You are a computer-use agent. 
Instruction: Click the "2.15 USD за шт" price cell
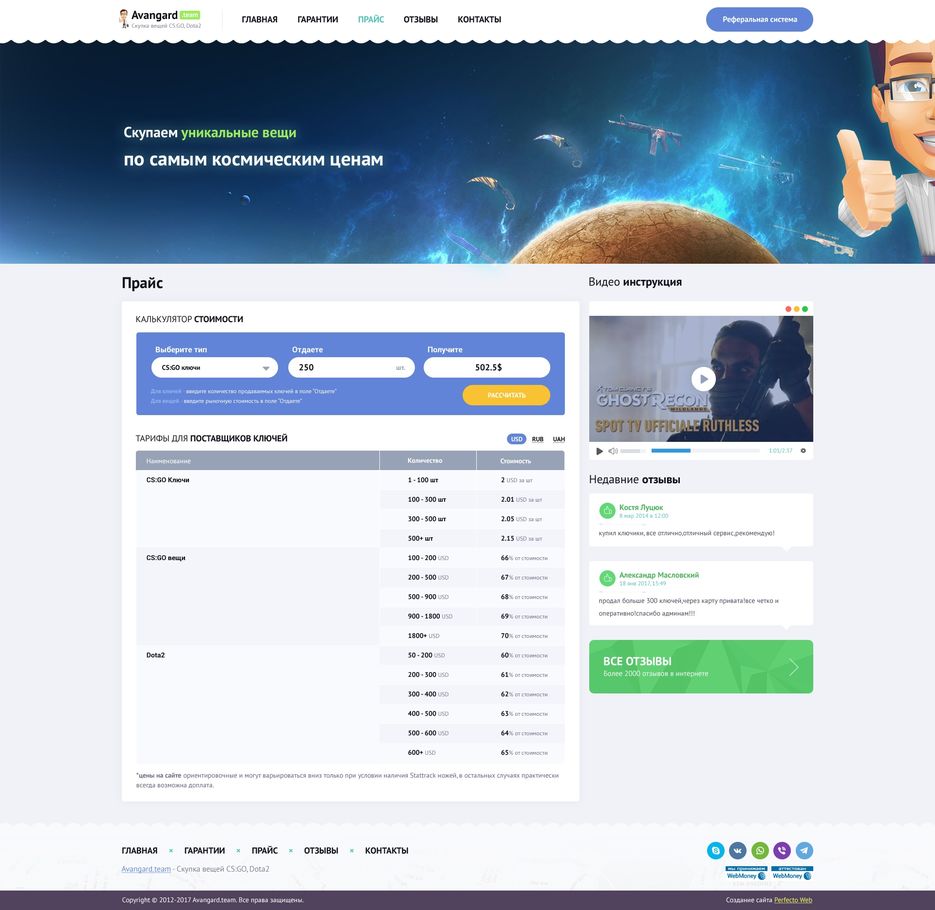pyautogui.click(x=521, y=538)
